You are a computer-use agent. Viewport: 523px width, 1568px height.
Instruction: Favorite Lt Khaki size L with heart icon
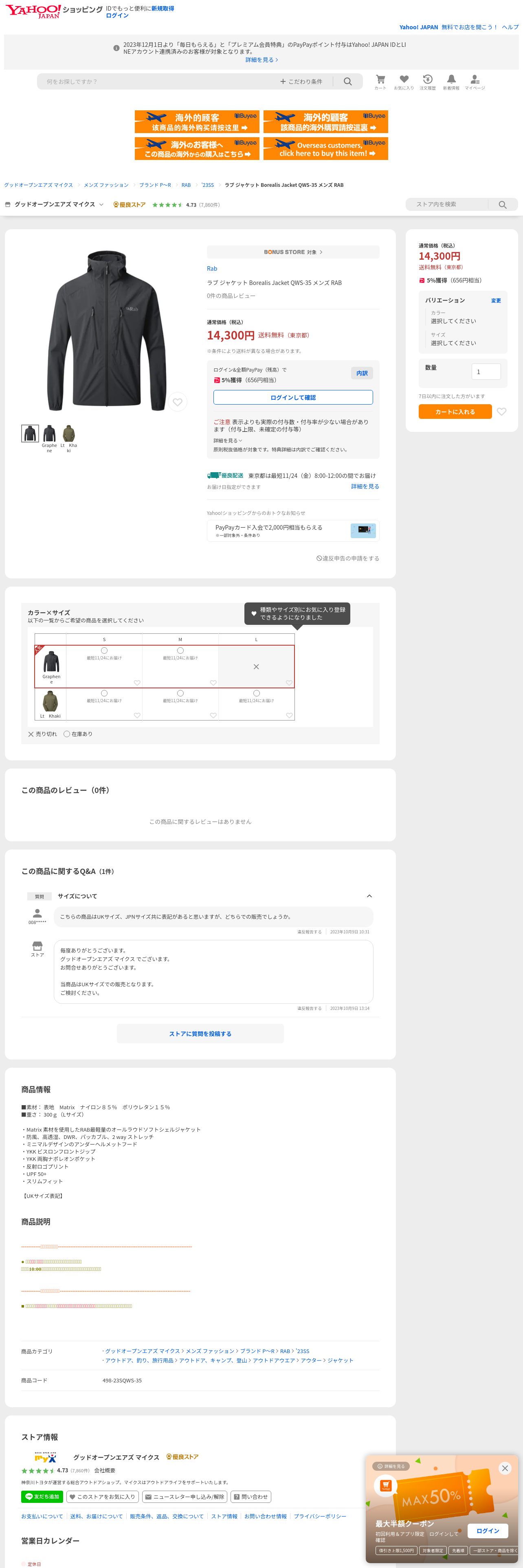pos(289,715)
